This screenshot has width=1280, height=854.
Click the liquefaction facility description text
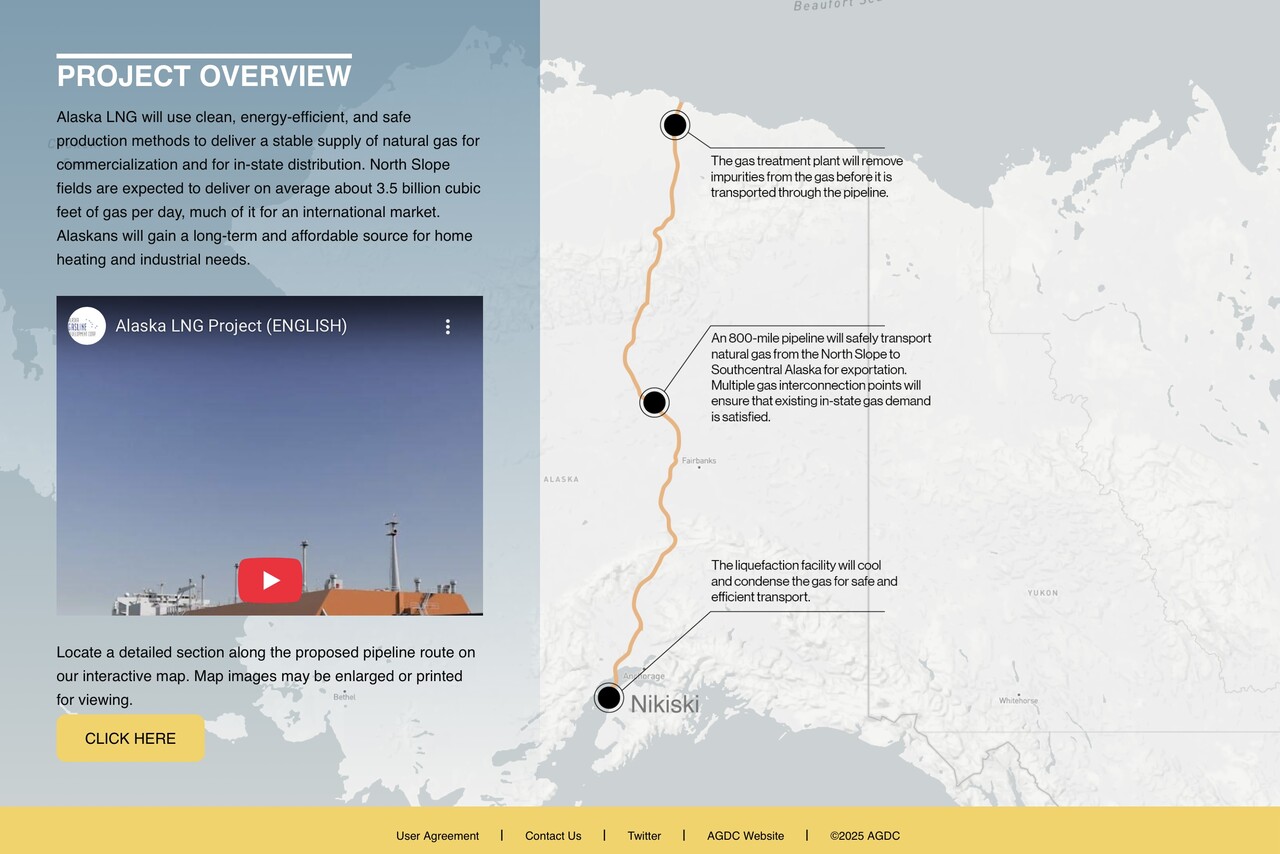pyautogui.click(x=803, y=581)
